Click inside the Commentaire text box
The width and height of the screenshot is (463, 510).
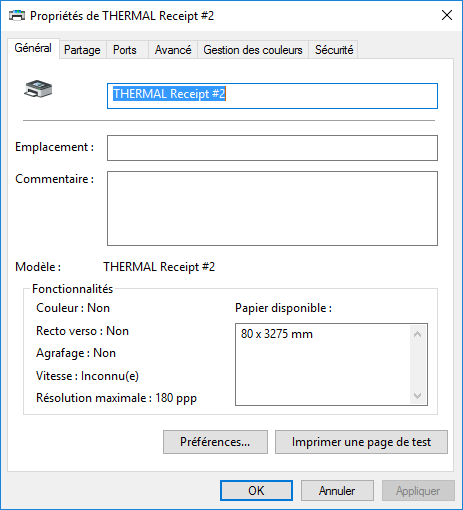click(272, 209)
